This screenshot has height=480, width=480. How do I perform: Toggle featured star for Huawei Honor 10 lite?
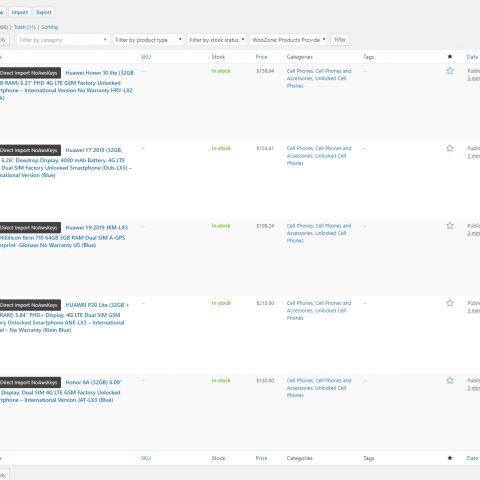[450, 71]
